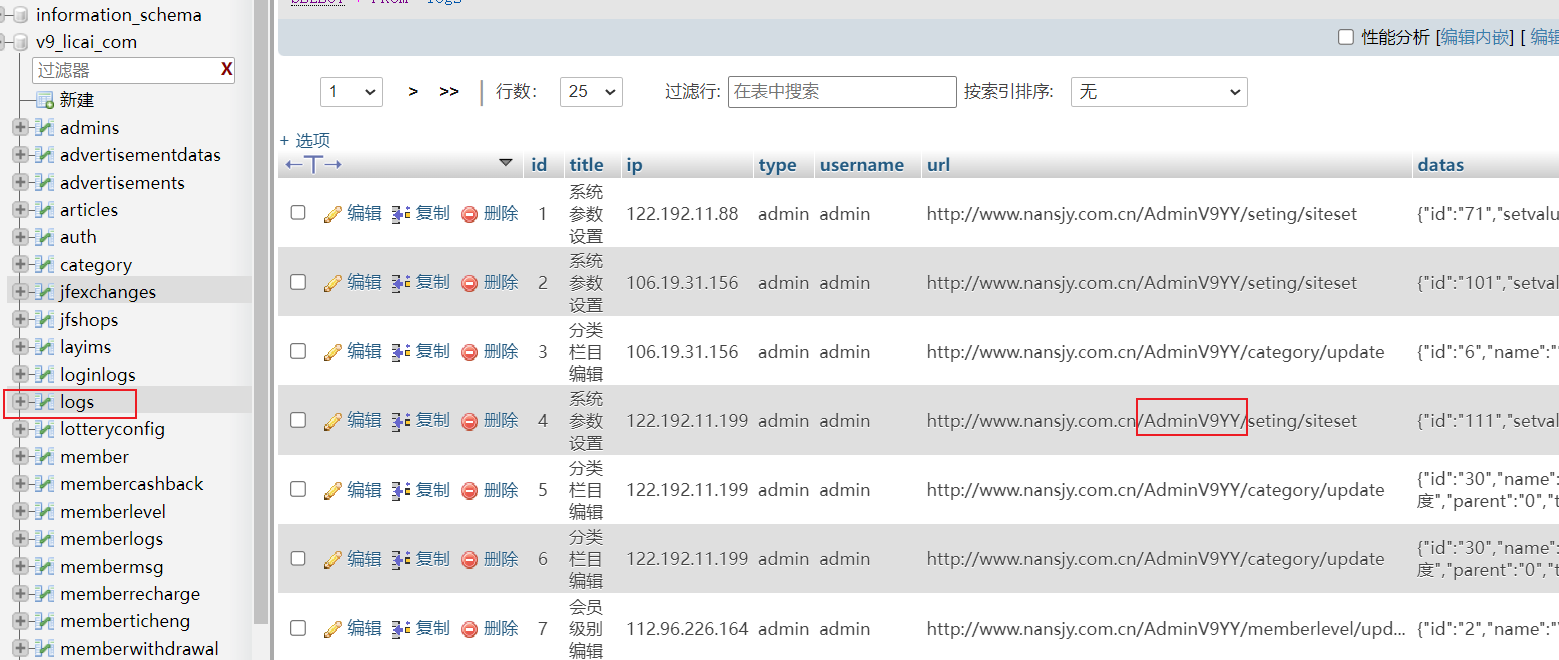Image resolution: width=1559 pixels, height=660 pixels.
Task: Go to next page with > button
Action: pos(413,91)
